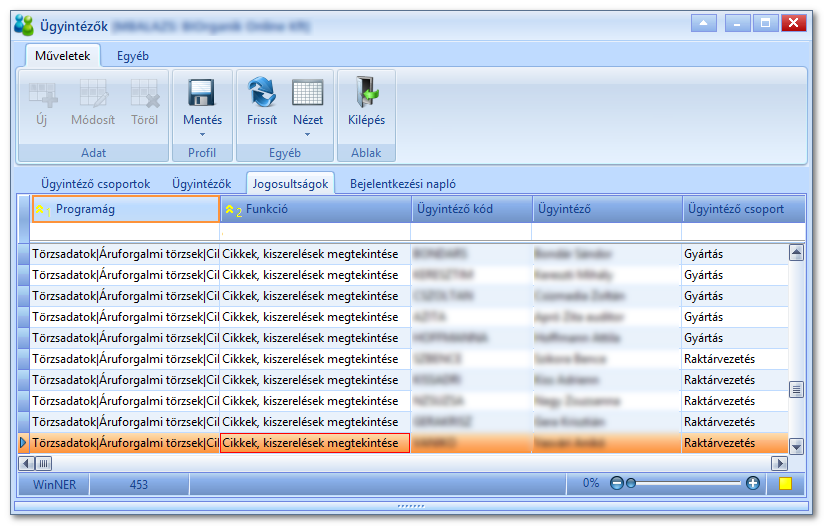Click the bottom panel splitter grip dots
Screen dimensions: 824x526
tap(411, 506)
